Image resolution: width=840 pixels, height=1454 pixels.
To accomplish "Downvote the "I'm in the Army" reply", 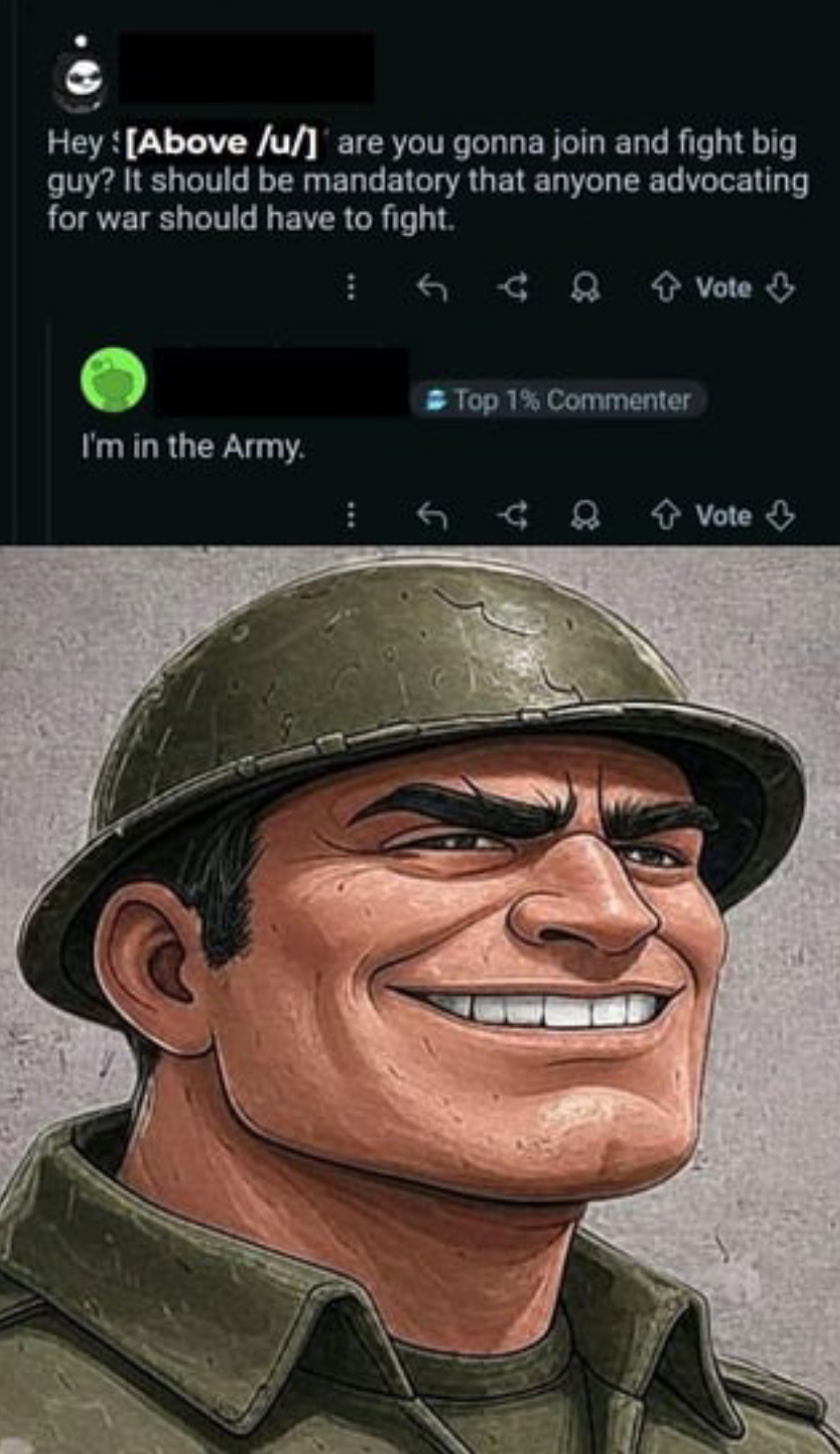I will click(780, 514).
